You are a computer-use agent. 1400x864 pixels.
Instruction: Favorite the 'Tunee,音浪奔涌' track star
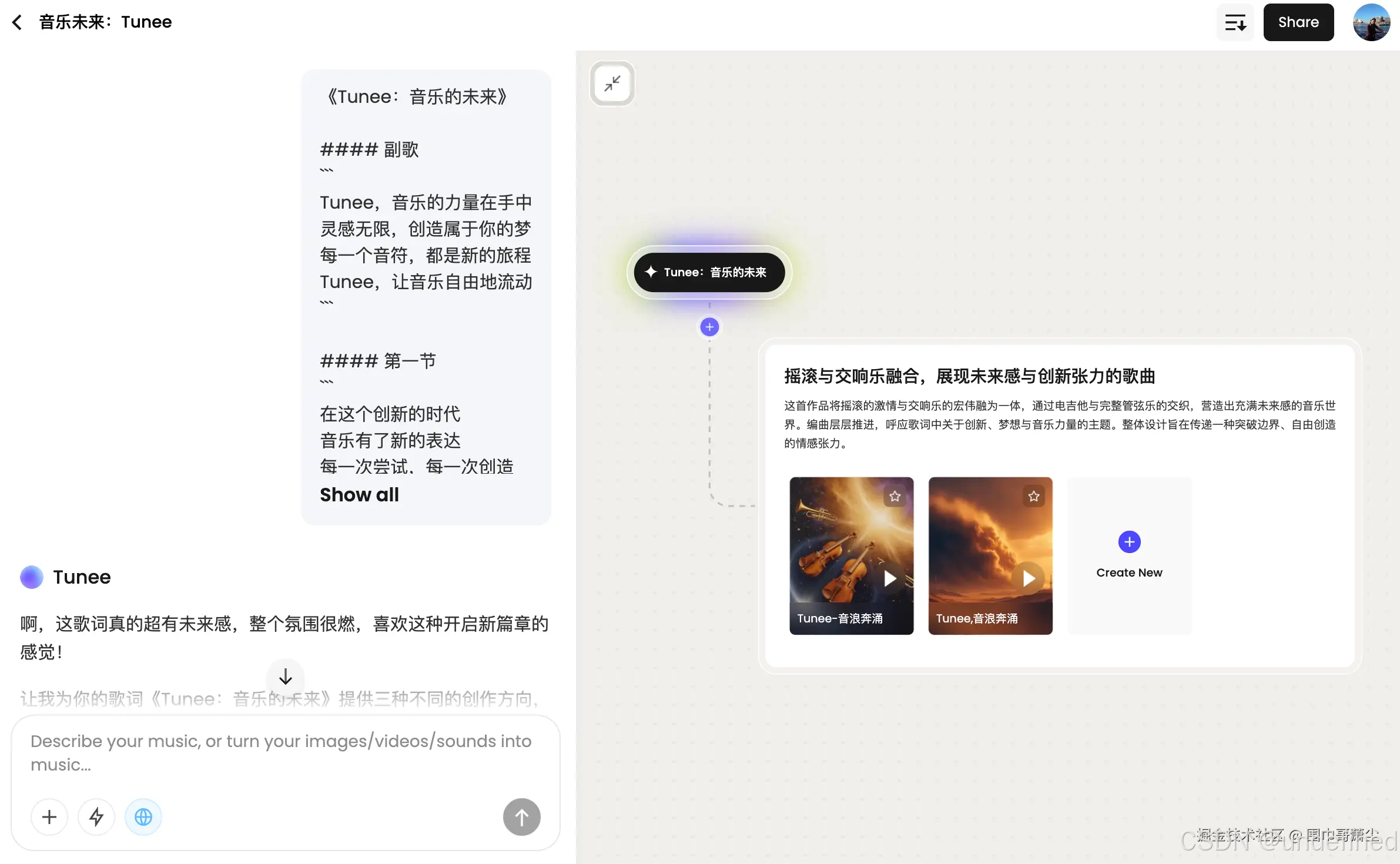(1034, 496)
